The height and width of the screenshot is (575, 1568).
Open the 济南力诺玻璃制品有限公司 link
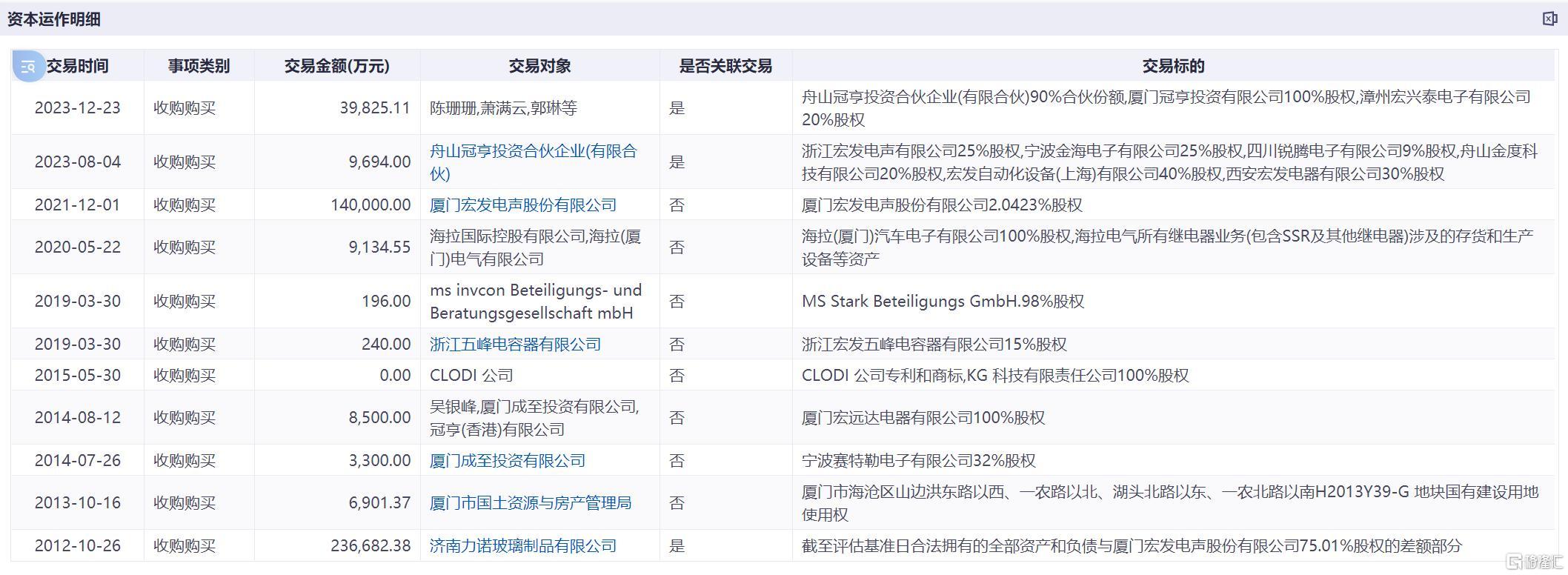pos(523,546)
